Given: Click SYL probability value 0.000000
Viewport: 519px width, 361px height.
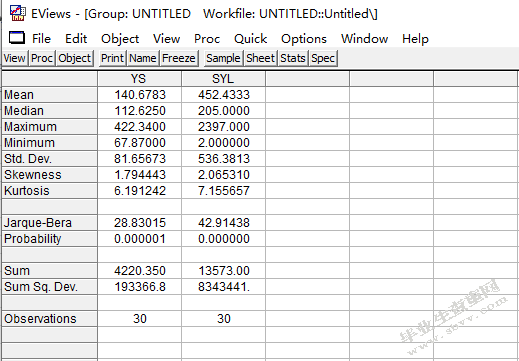Looking at the screenshot, I should click(224, 239).
